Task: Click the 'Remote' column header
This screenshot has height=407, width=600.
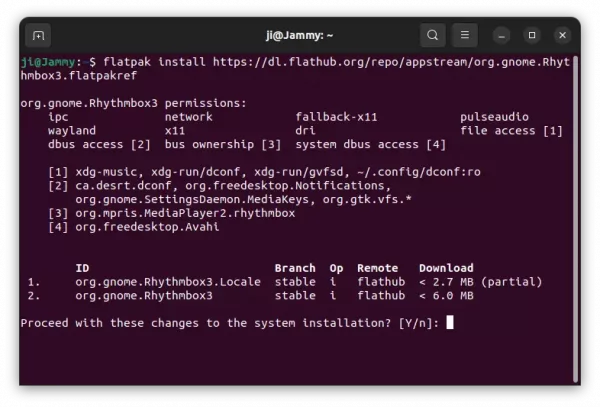Action: [x=378, y=268]
